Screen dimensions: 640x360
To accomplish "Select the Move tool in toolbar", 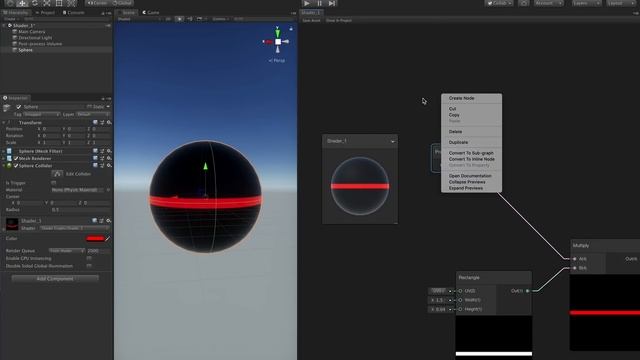I will pos(22,3).
